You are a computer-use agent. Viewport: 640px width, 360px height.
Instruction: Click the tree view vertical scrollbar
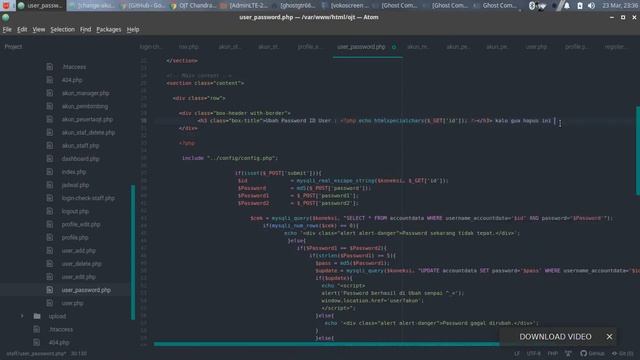133,252
